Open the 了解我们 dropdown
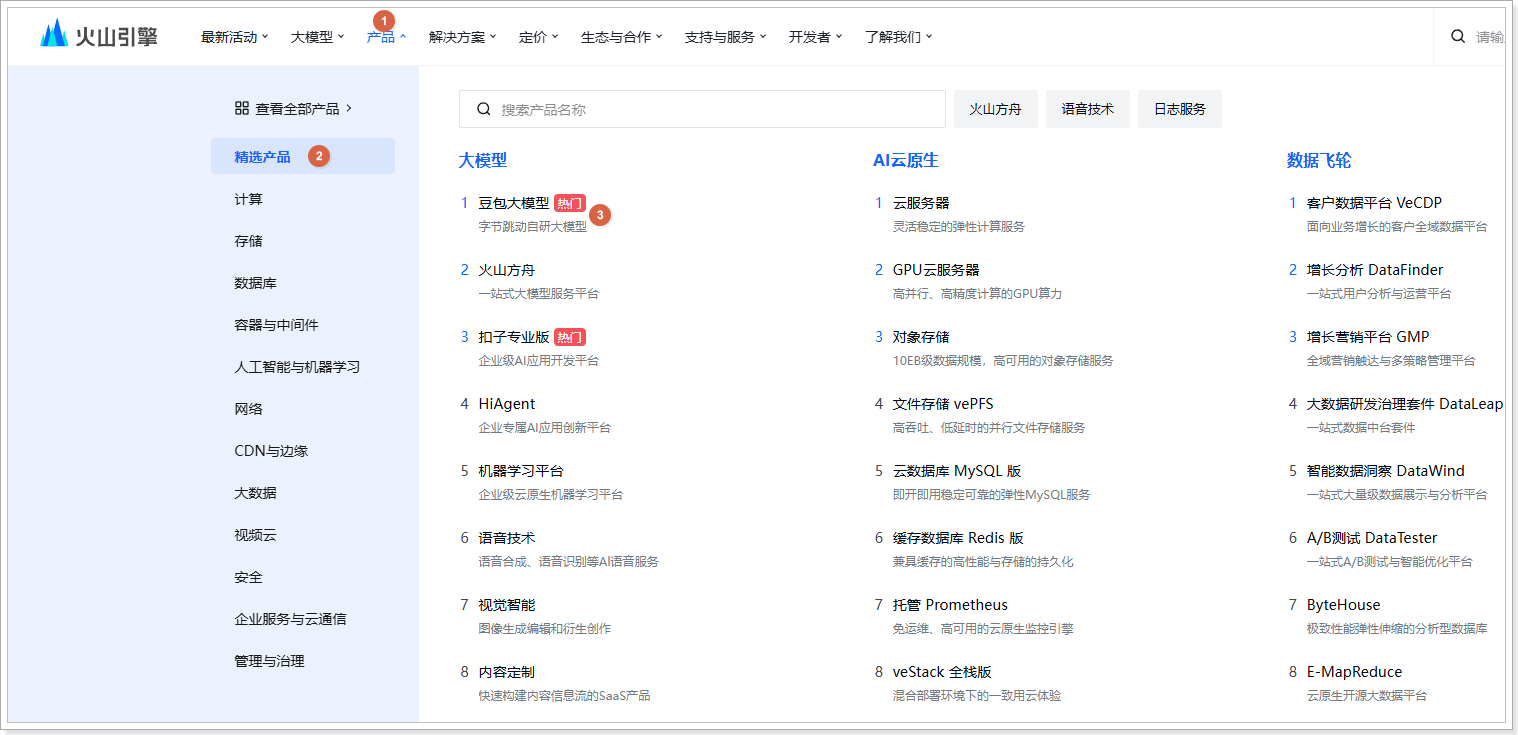The height and width of the screenshot is (735, 1518). pyautogui.click(x=899, y=37)
